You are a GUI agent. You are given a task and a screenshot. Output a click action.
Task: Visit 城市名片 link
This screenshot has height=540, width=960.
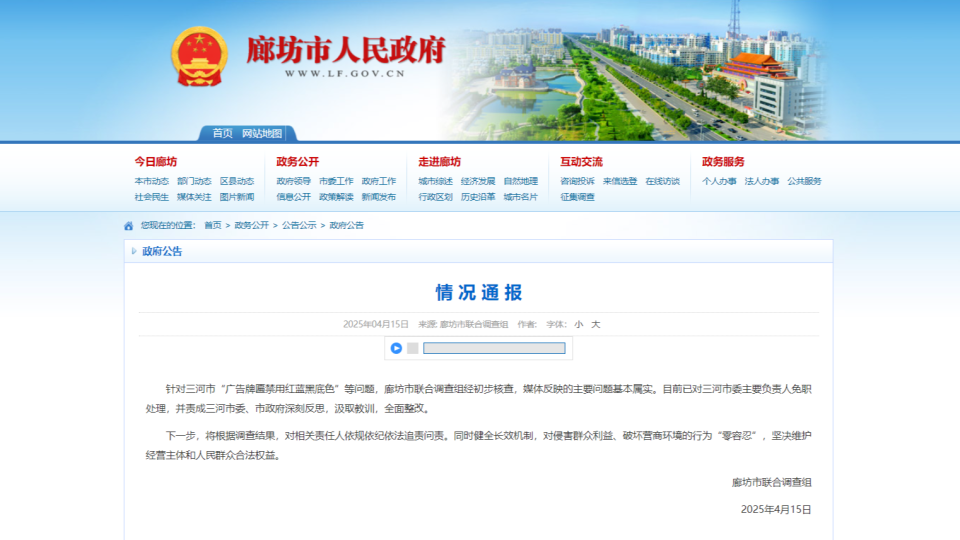click(521, 197)
